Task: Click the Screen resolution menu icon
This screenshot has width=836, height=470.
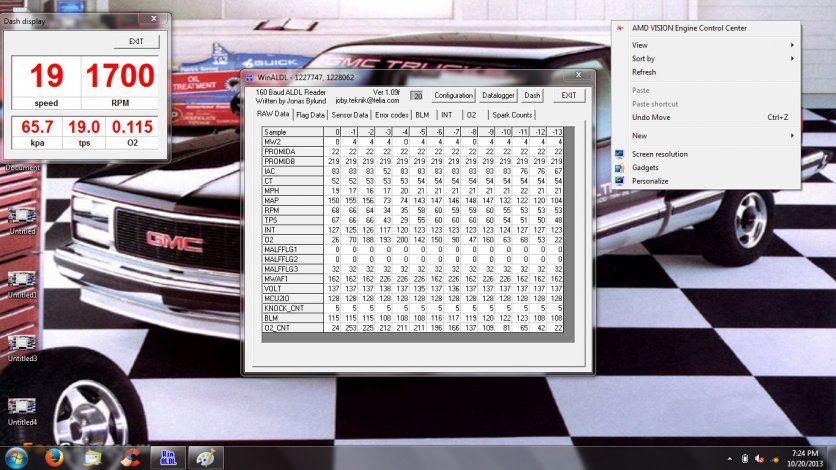Action: point(620,154)
